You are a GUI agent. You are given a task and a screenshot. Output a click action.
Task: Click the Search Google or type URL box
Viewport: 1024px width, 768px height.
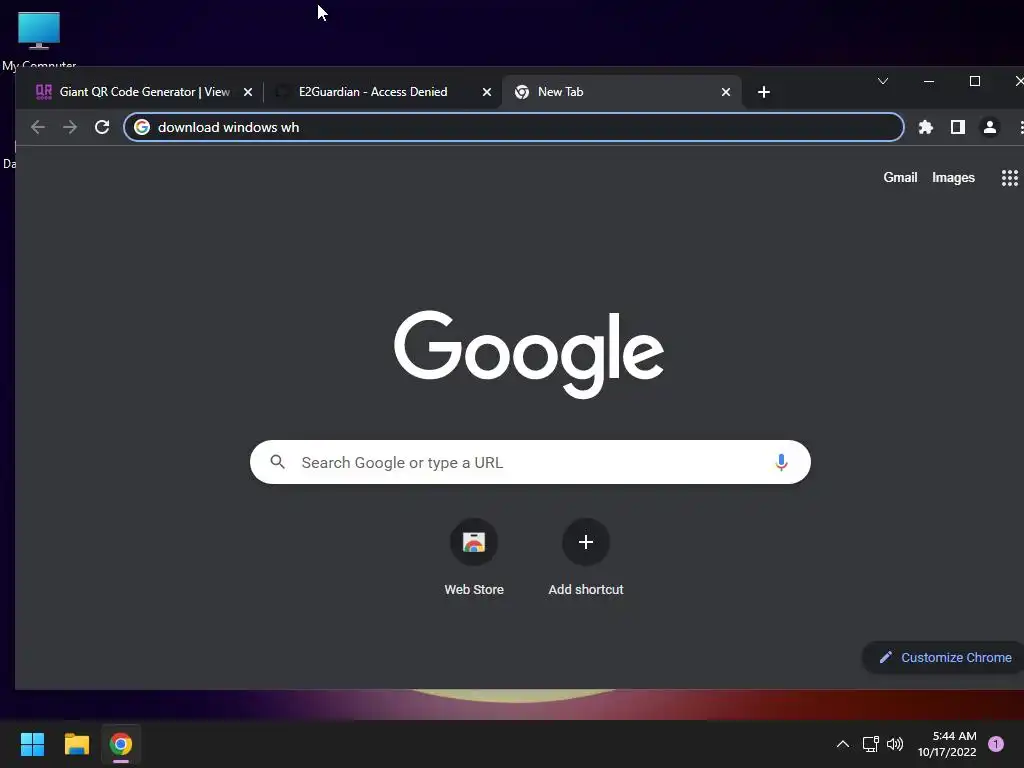(x=530, y=462)
